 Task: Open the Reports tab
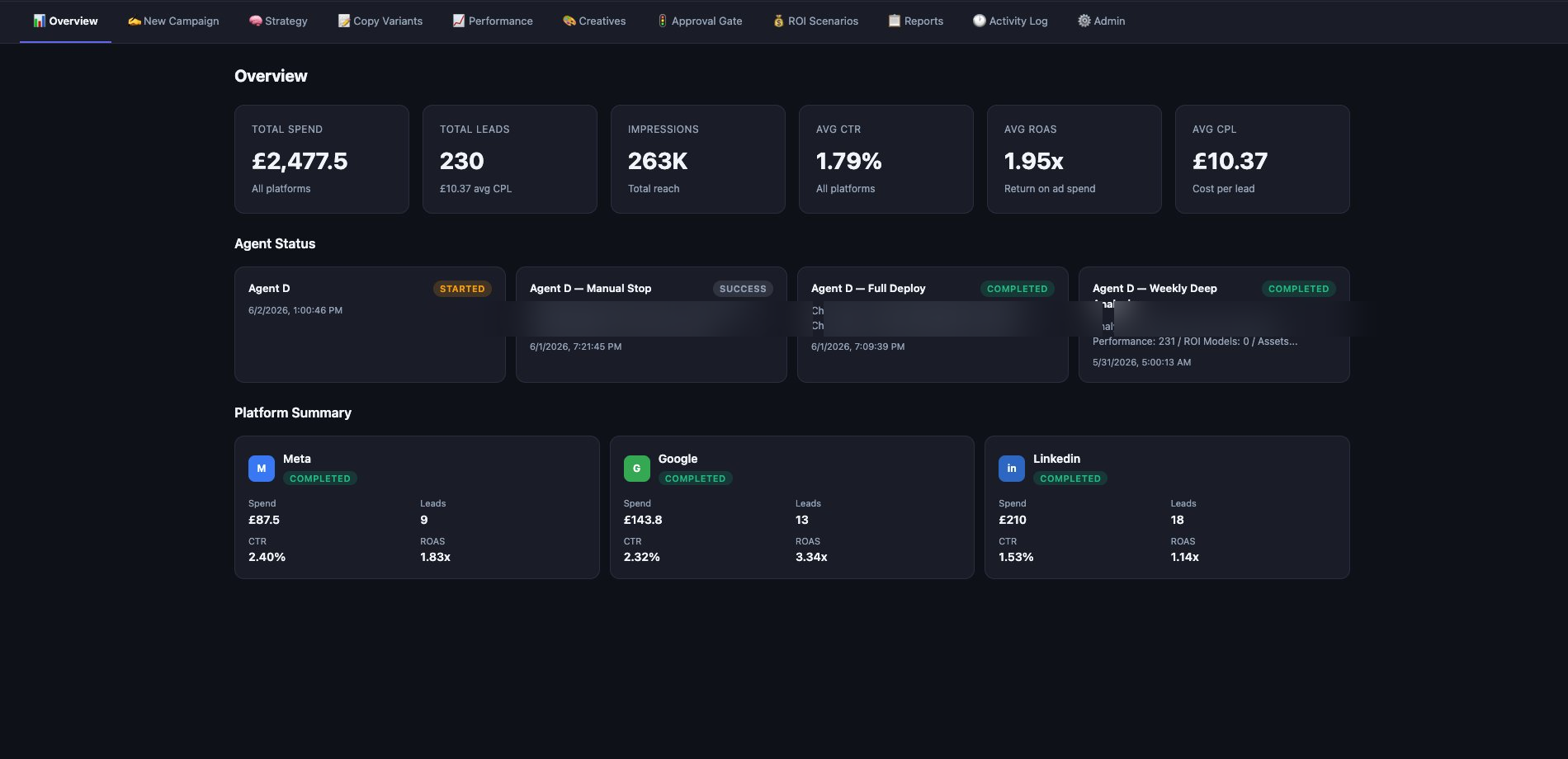pos(915,21)
